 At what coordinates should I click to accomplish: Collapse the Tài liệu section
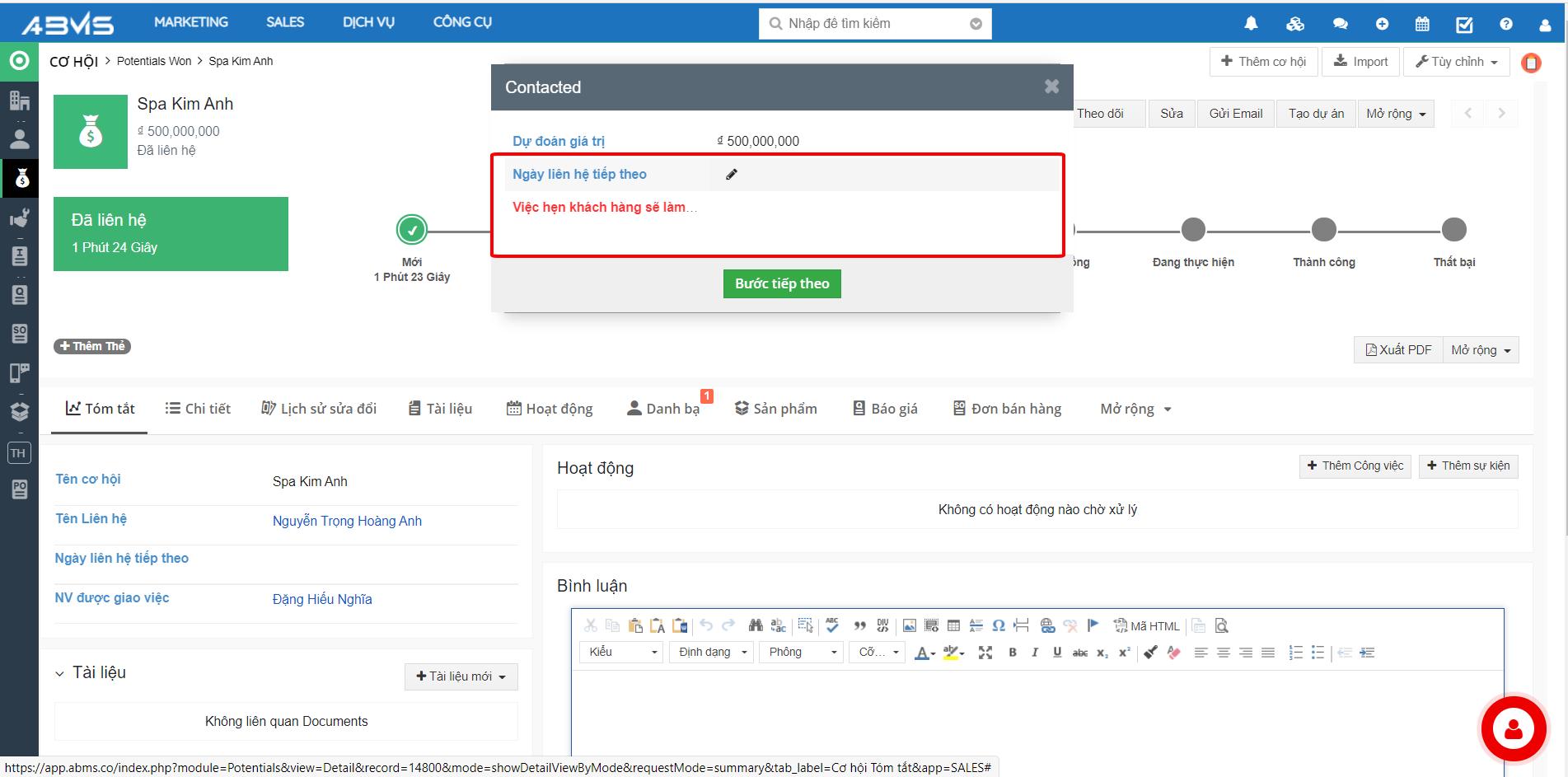point(59,674)
